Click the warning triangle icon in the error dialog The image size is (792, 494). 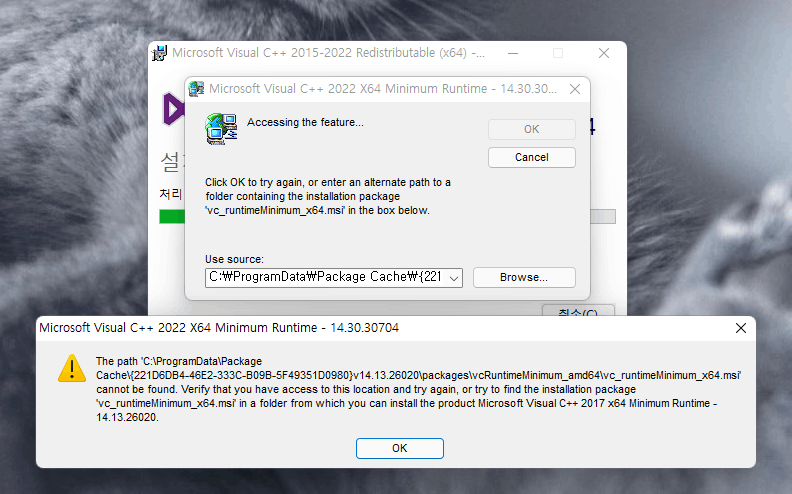pyautogui.click(x=72, y=368)
